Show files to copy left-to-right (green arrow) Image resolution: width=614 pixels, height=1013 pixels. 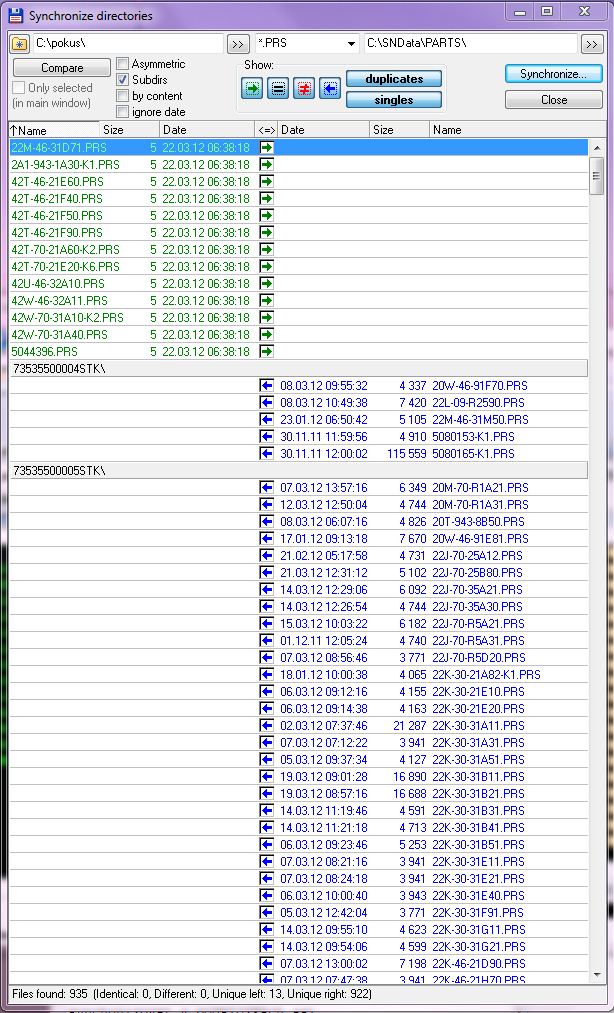coord(251,89)
